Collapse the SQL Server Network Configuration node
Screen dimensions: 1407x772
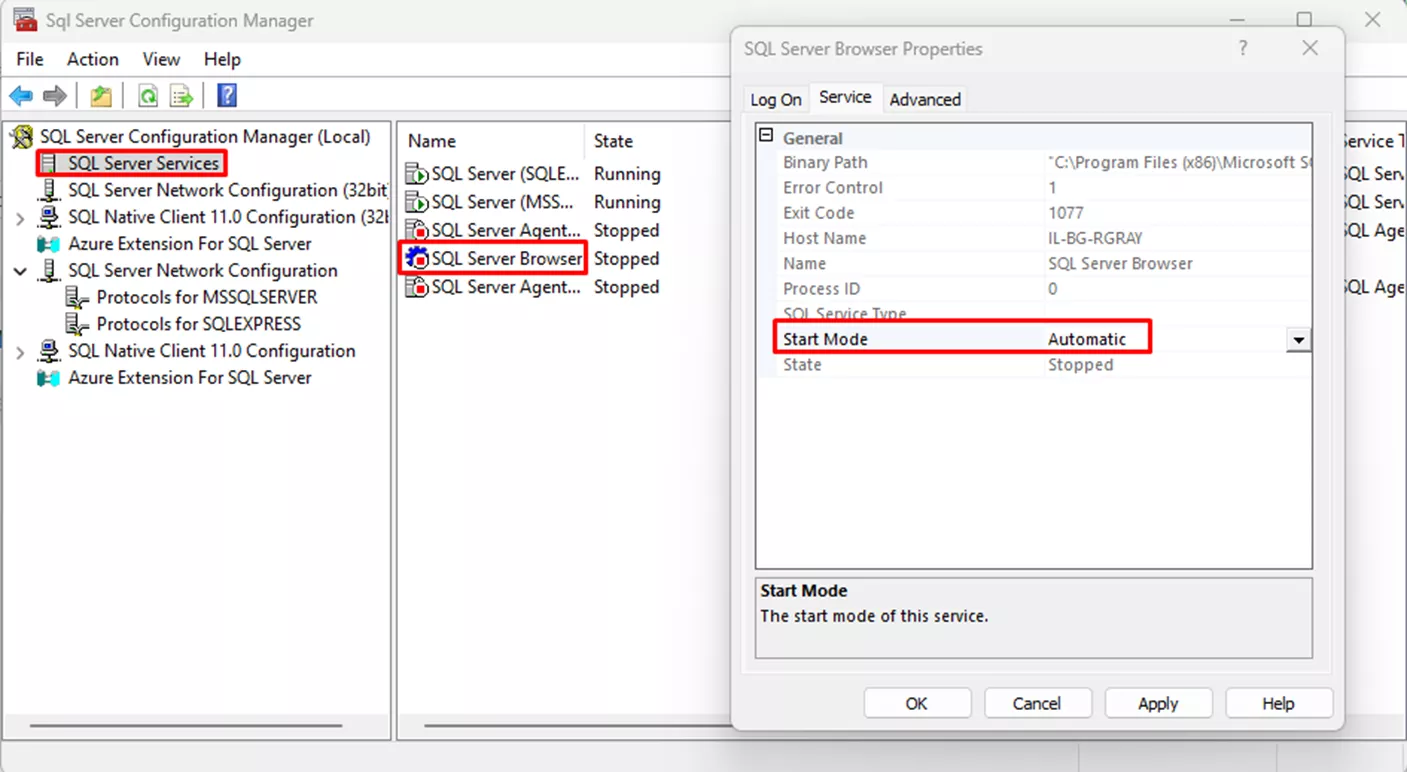tap(20, 271)
